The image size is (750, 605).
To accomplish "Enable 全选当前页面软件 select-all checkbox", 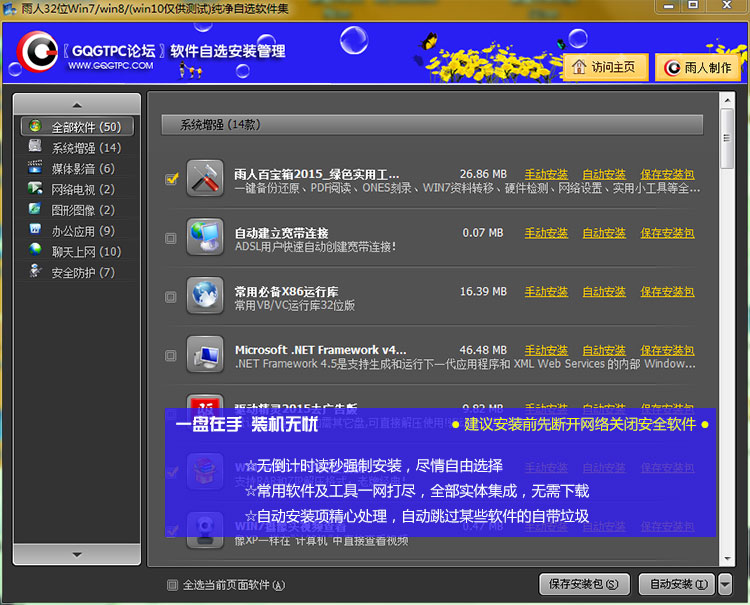I will [x=171, y=585].
